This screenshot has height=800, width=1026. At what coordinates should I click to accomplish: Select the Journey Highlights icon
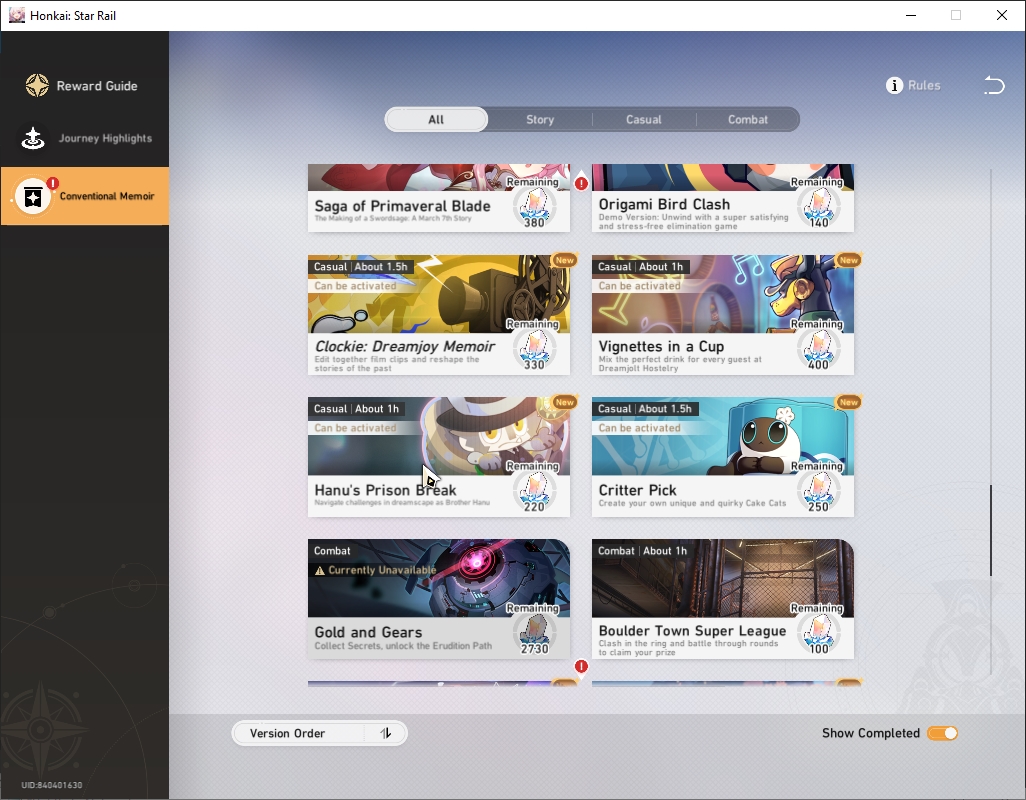pyautogui.click(x=33, y=138)
